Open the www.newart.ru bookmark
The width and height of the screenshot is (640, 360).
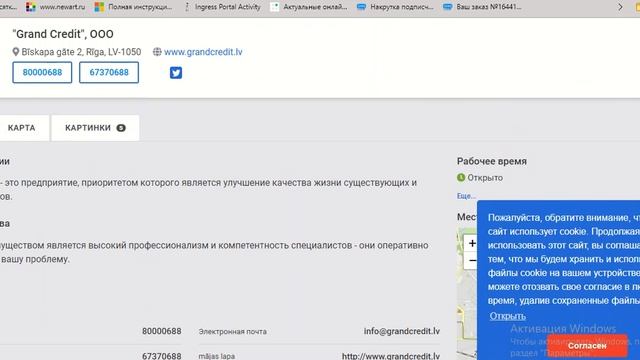click(55, 7)
